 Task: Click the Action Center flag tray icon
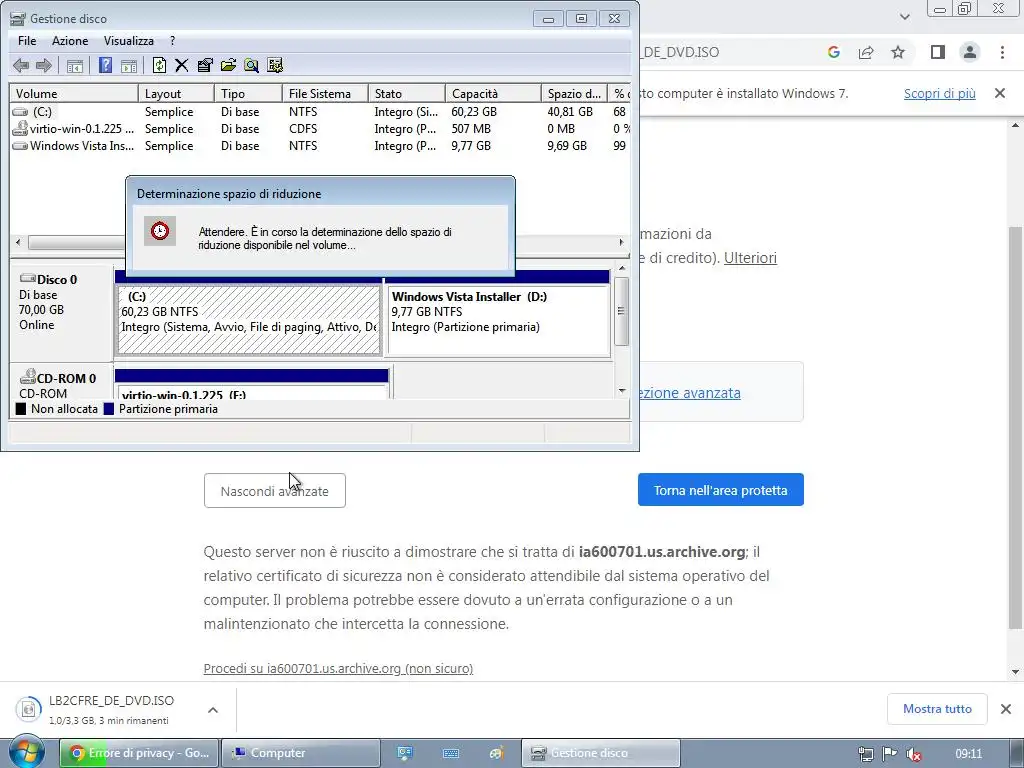tap(889, 754)
